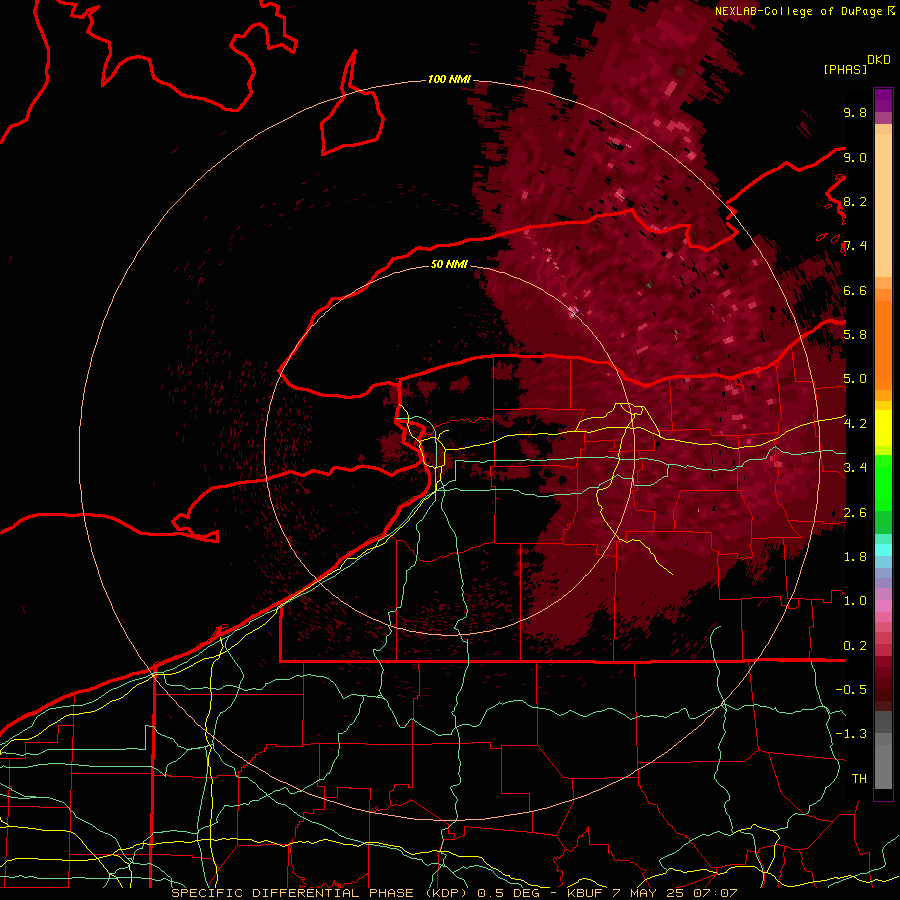Click the 1.0 legend value
This screenshot has height=900, width=900.
click(855, 601)
